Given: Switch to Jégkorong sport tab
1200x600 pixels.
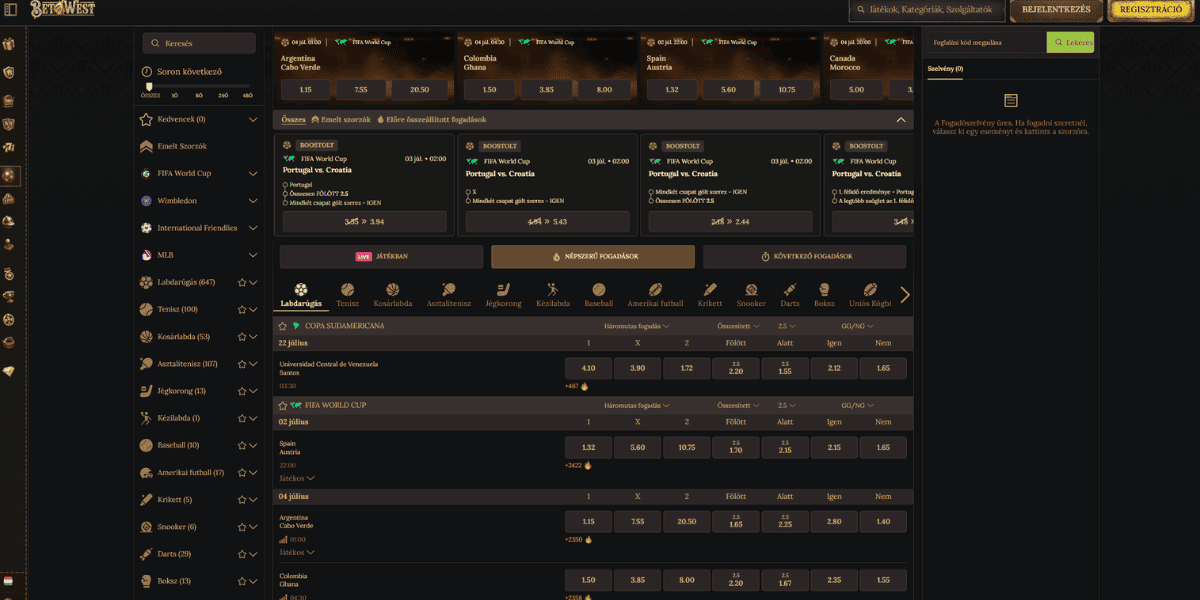Looking at the screenshot, I should click(503, 294).
